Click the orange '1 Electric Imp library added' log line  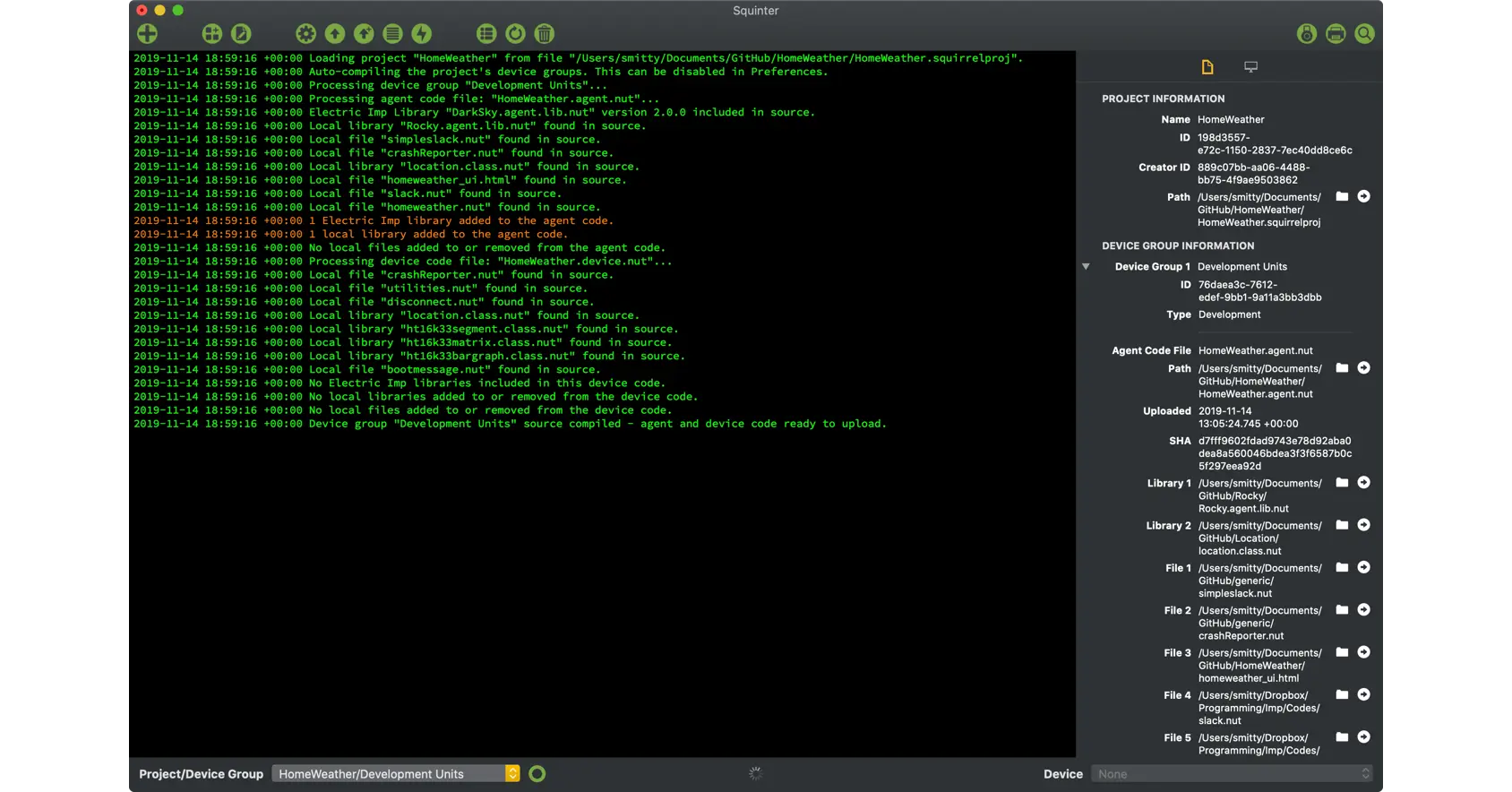(x=374, y=220)
